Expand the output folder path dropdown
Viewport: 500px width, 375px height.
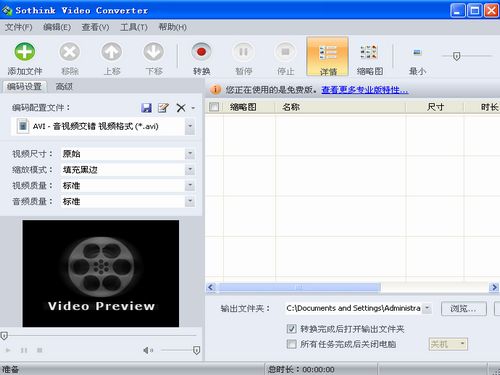427,308
